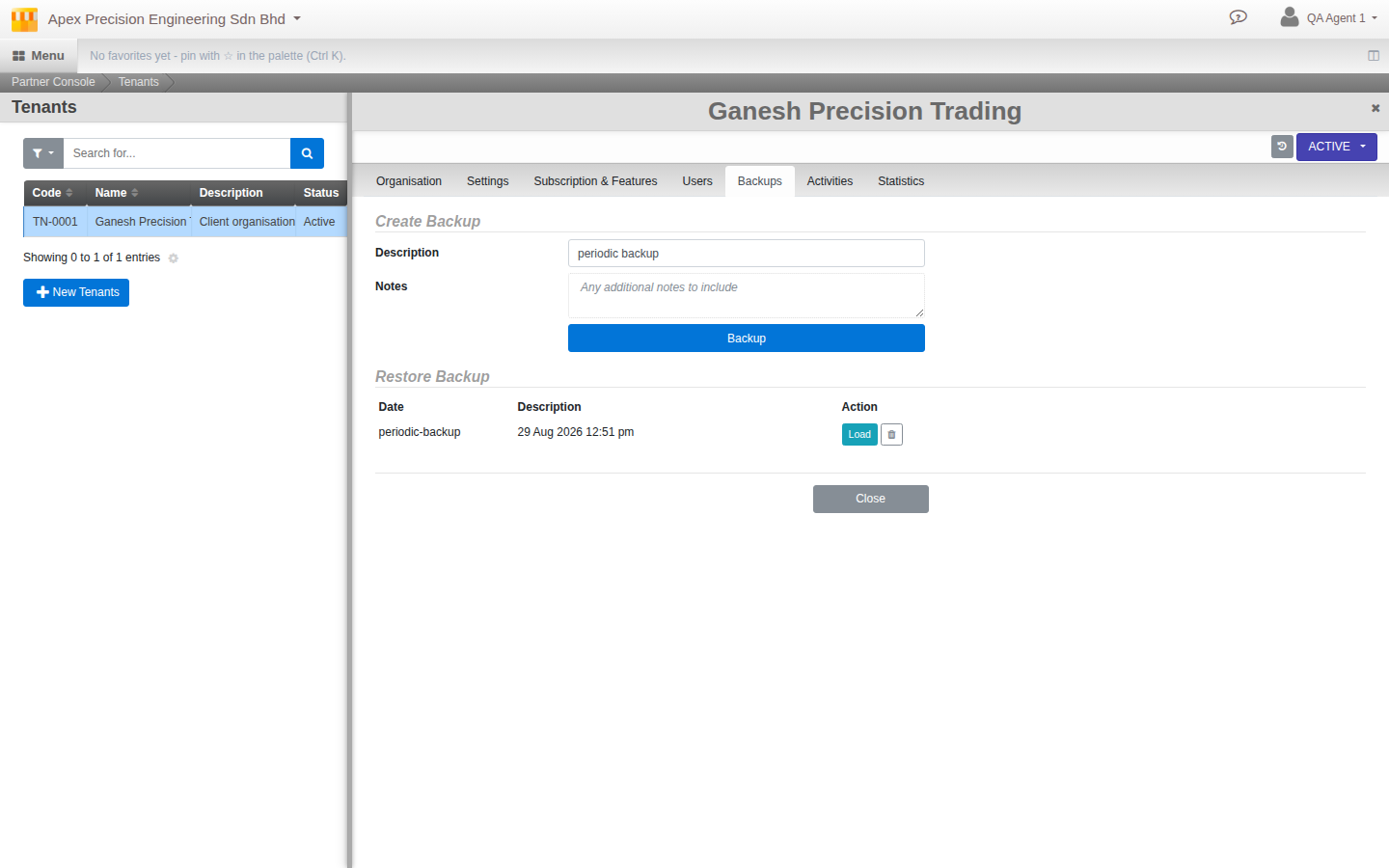Open the Menu grid button

point(39,56)
